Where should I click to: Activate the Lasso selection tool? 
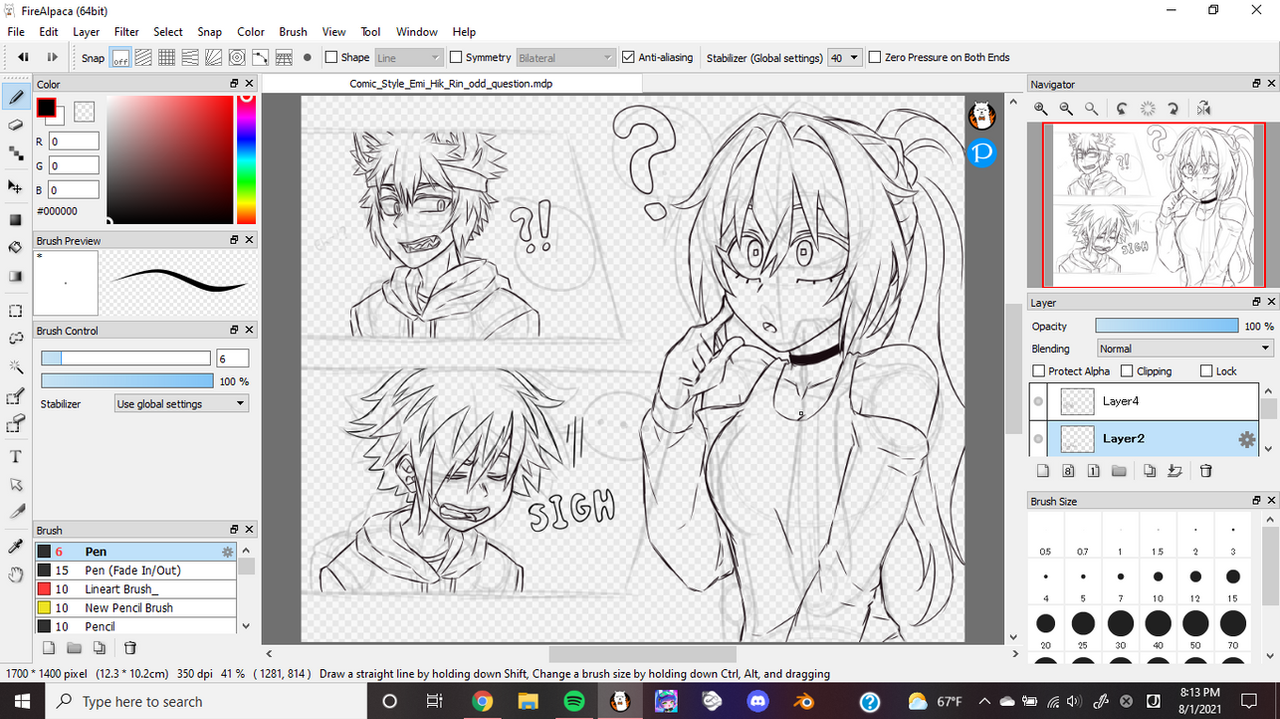[x=16, y=339]
